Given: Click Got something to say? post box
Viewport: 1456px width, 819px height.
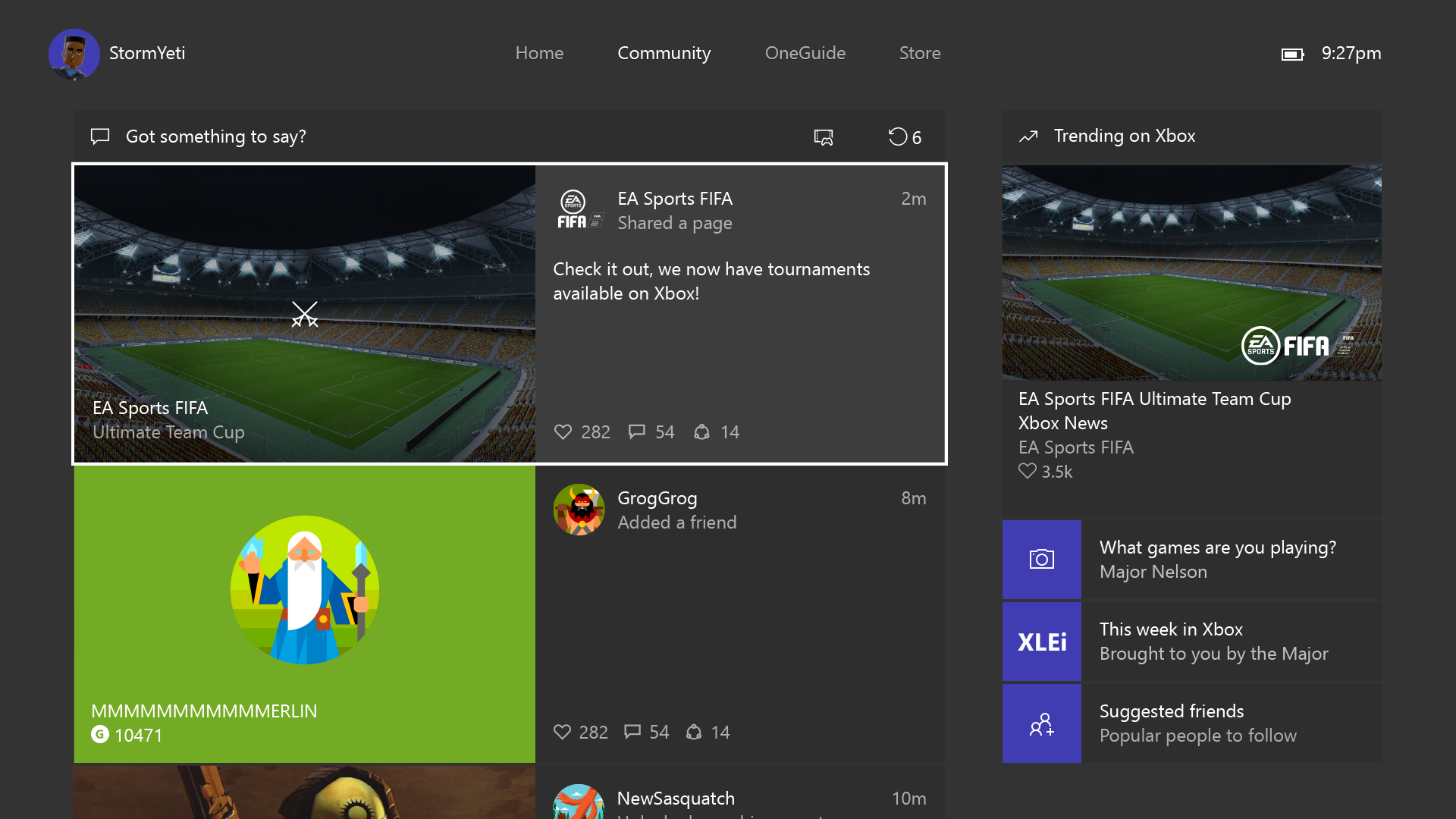Looking at the screenshot, I should tap(216, 136).
